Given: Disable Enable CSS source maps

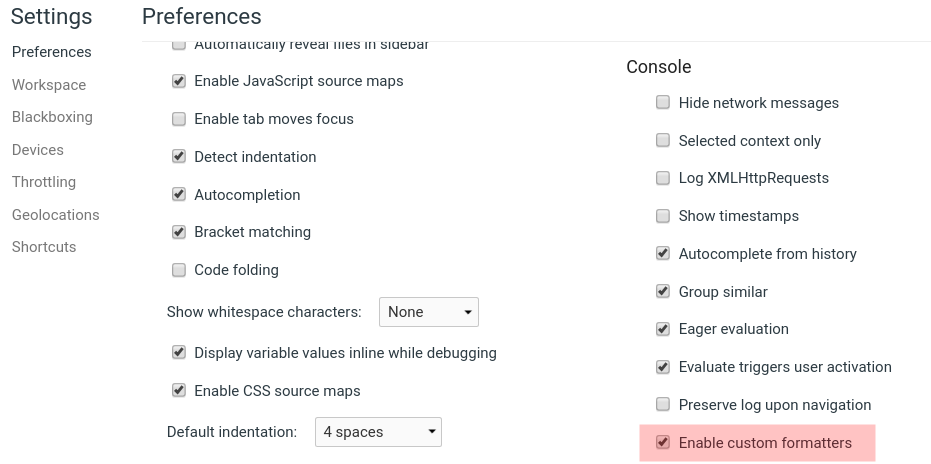Looking at the screenshot, I should tap(179, 391).
